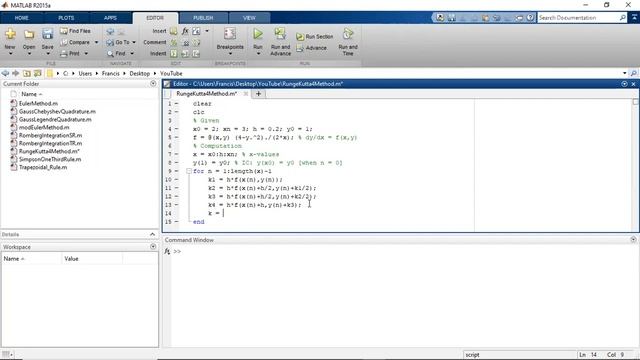Expand the Print dropdown arrow

(x=86, y=53)
